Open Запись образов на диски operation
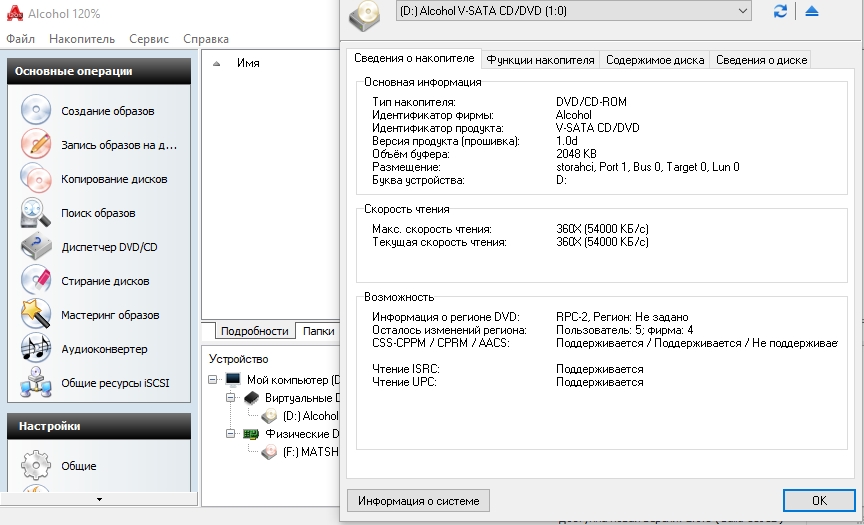 119,145
